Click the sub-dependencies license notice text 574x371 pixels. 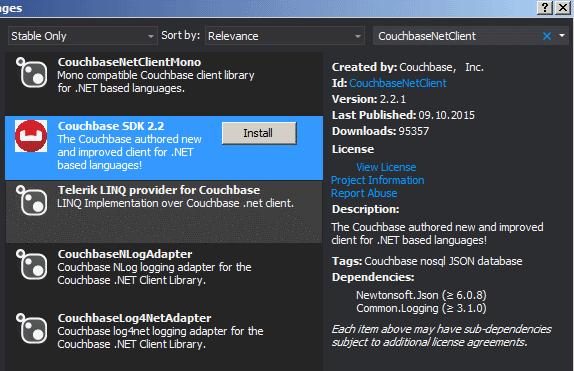pos(441,336)
